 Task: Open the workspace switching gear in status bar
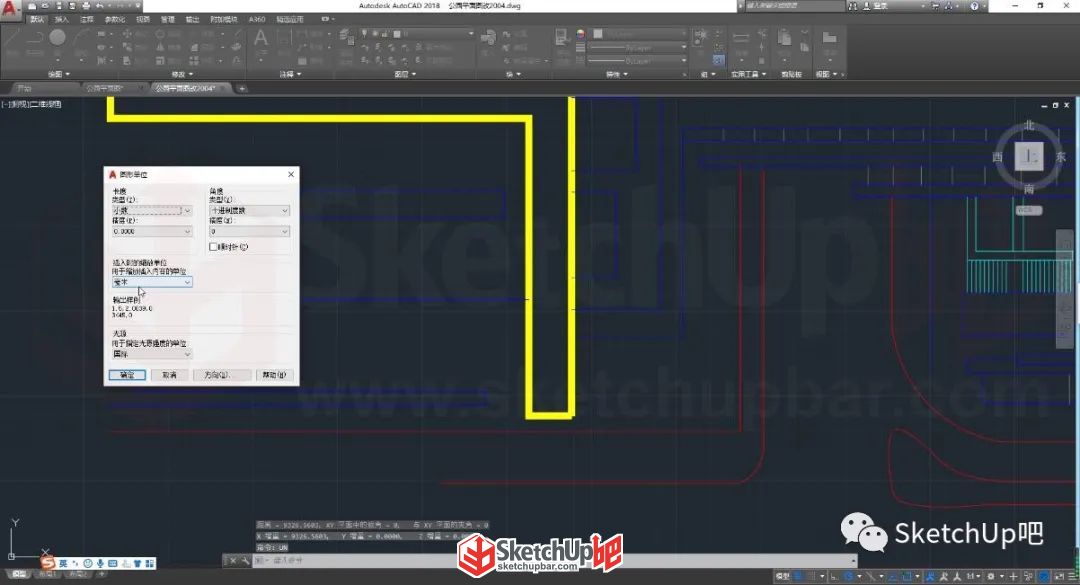991,576
